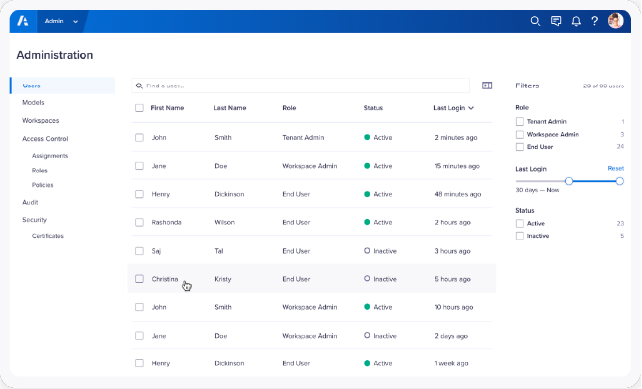Enable the Inactive status filter checkbox
Image resolution: width=642 pixels, height=389 pixels.
point(520,236)
